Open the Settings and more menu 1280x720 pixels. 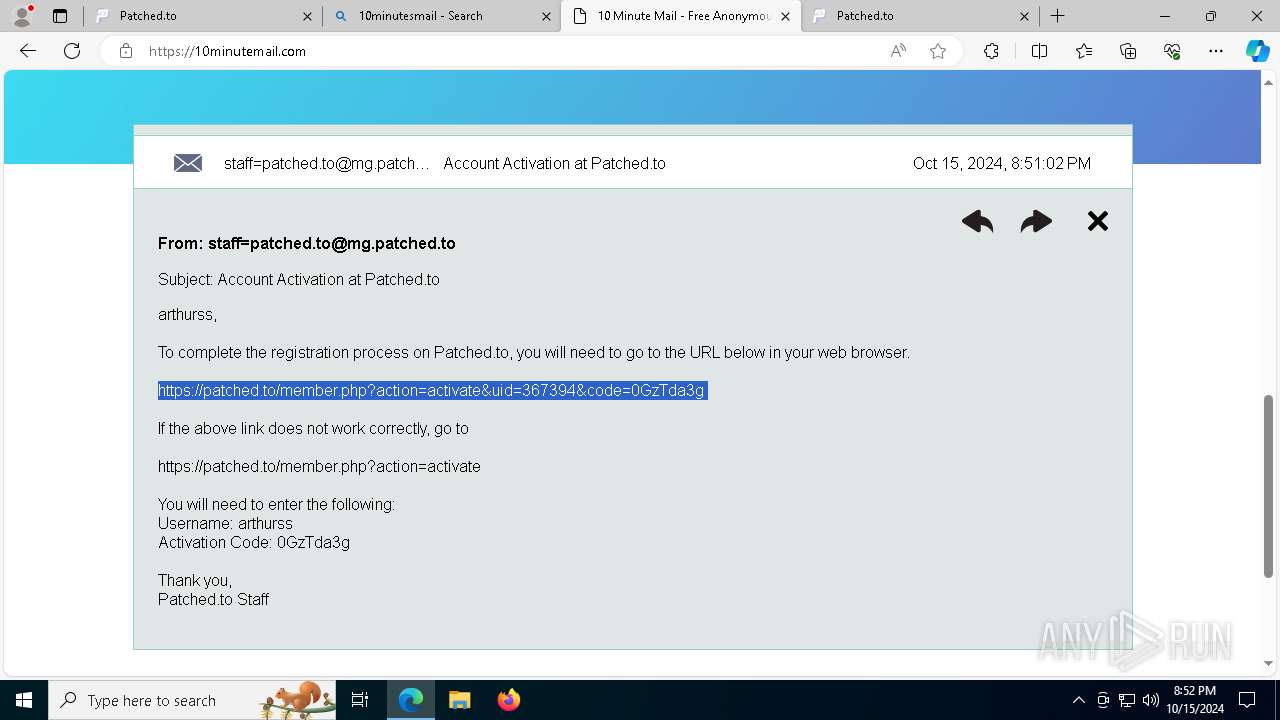point(1216,51)
